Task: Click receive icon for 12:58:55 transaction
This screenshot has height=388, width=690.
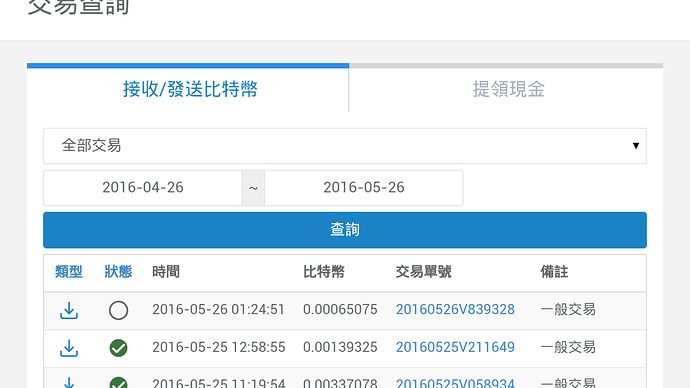Action: click(69, 348)
